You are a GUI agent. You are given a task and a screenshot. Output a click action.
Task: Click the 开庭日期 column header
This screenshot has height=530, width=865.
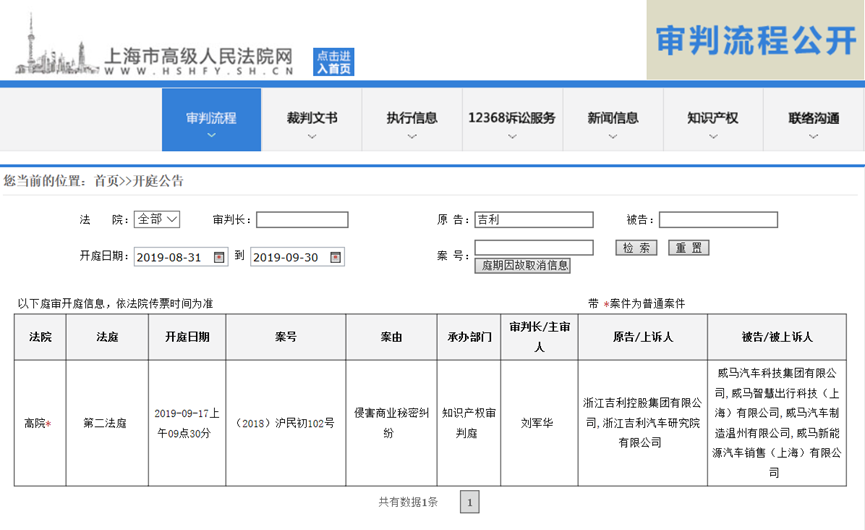click(187, 337)
